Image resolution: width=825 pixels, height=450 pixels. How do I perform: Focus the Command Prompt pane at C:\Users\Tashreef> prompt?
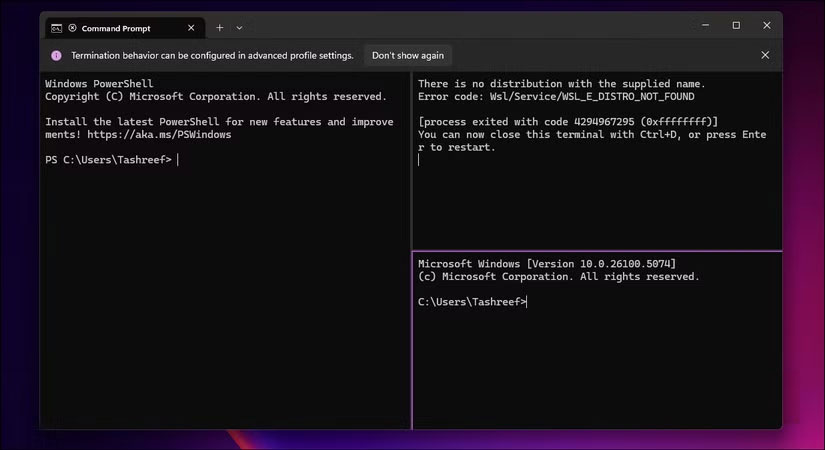coord(472,302)
